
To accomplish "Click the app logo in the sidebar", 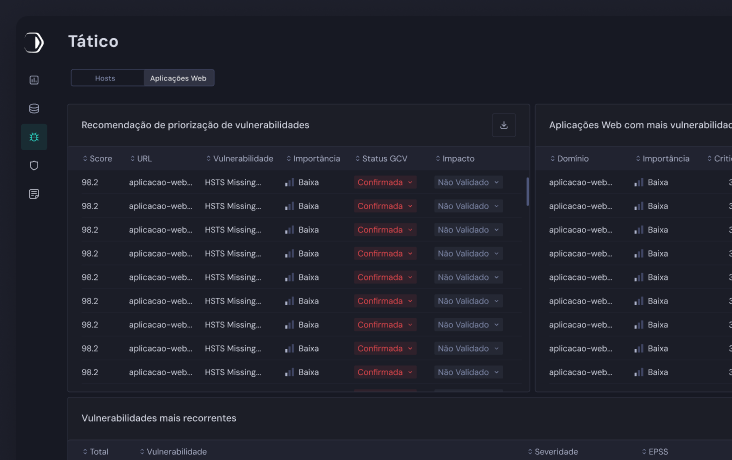I will point(34,42).
